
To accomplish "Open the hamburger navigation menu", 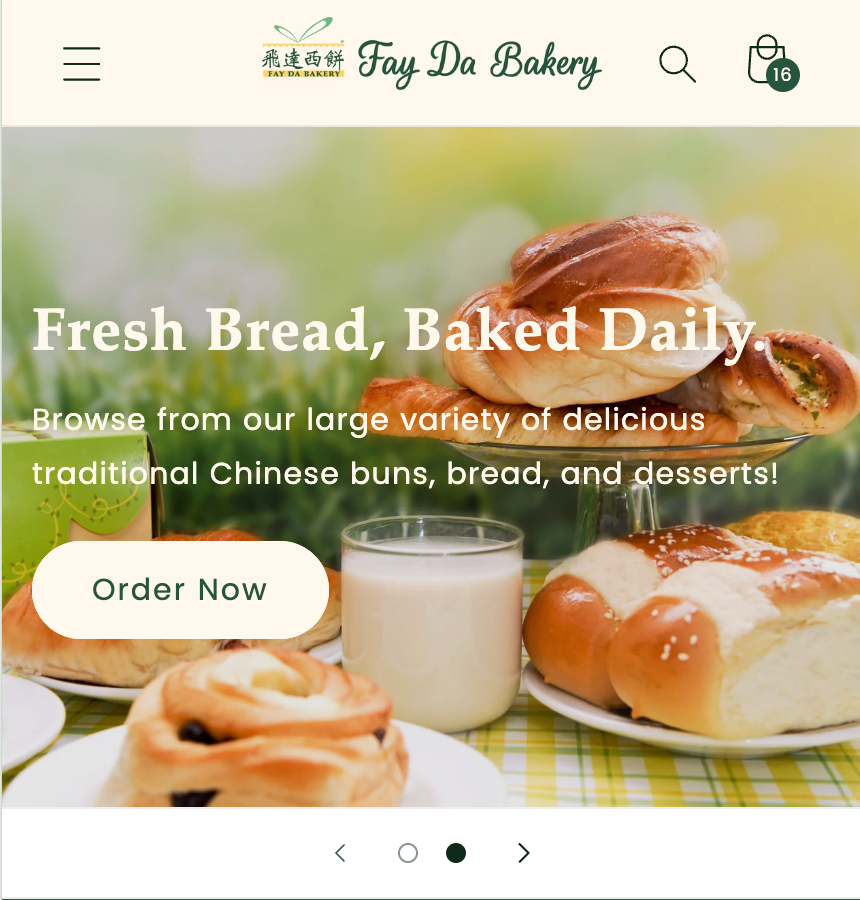I will coord(82,64).
